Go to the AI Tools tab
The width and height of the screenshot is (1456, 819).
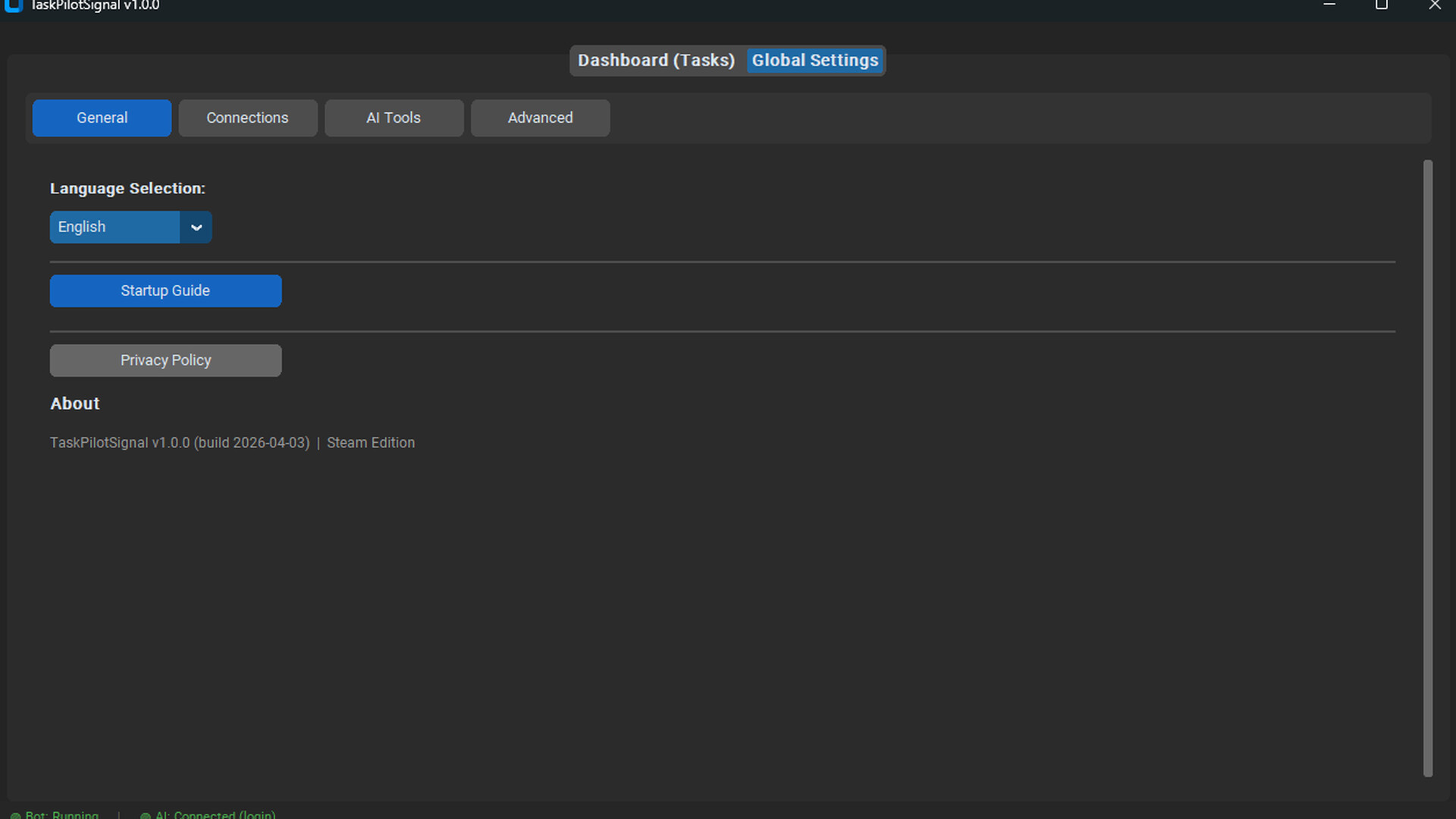pyautogui.click(x=394, y=118)
